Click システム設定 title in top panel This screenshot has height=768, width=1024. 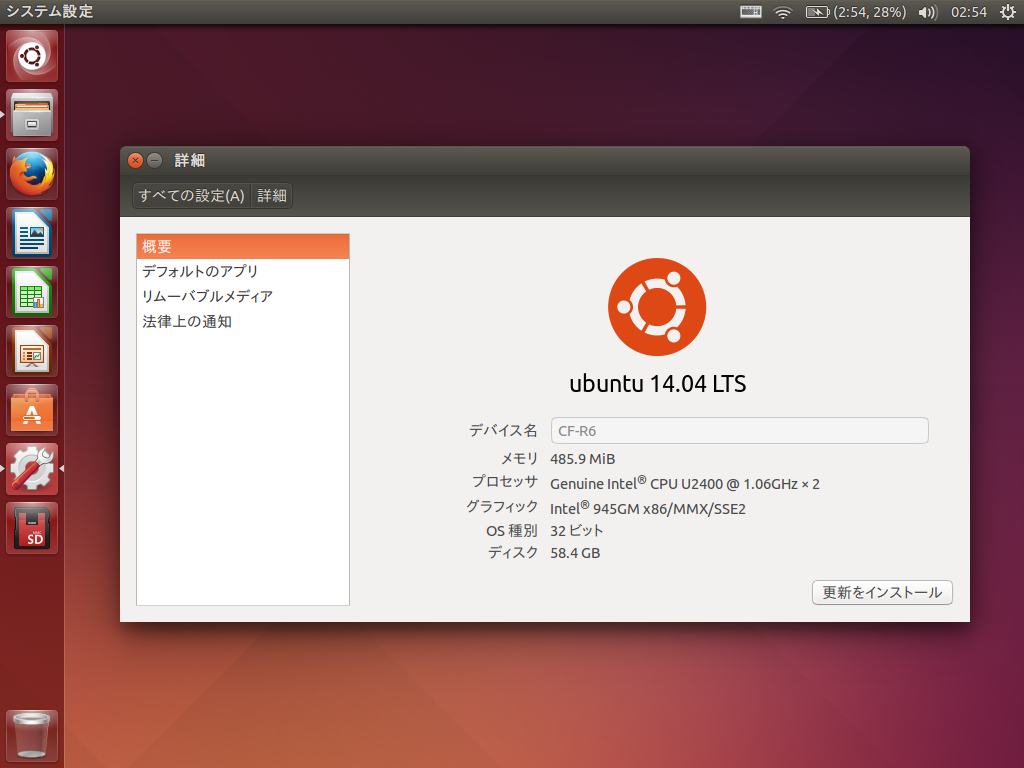point(50,11)
